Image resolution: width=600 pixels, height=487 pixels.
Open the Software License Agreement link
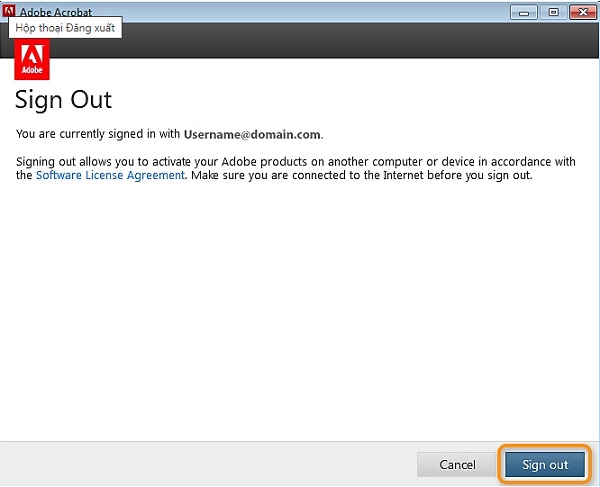pyautogui.click(x=111, y=175)
